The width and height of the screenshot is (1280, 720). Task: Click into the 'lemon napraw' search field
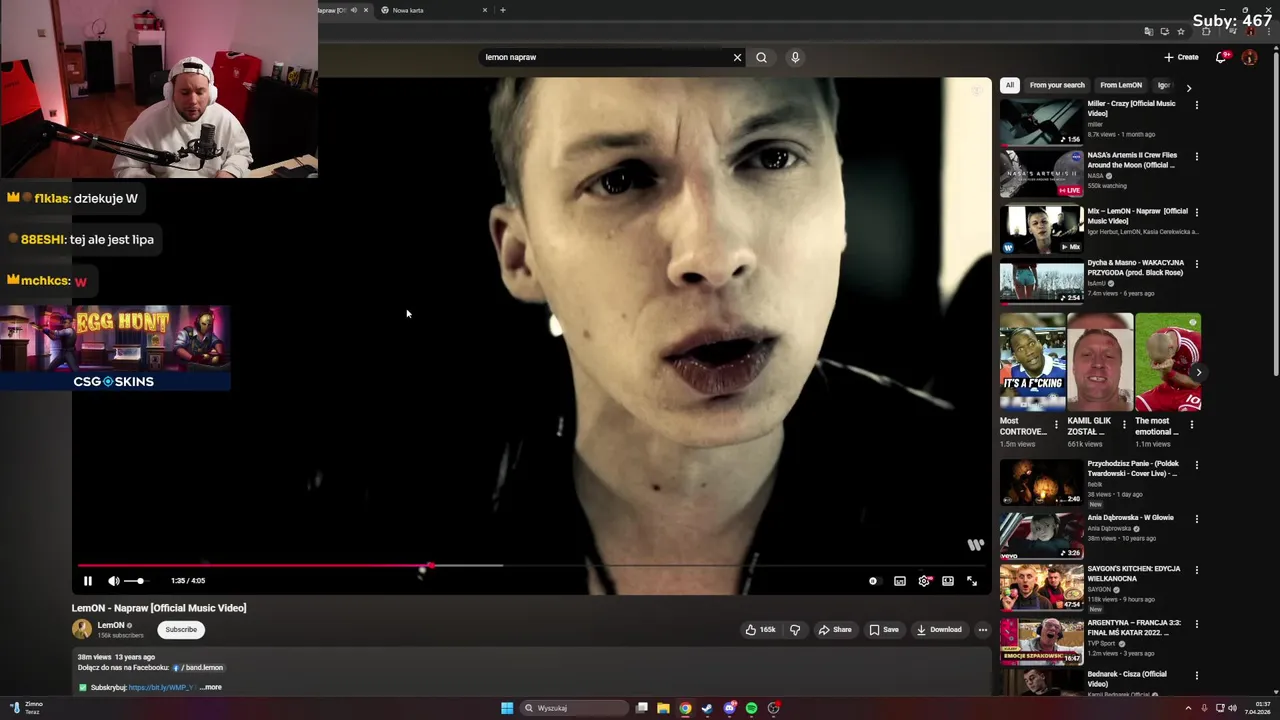pyautogui.click(x=605, y=57)
